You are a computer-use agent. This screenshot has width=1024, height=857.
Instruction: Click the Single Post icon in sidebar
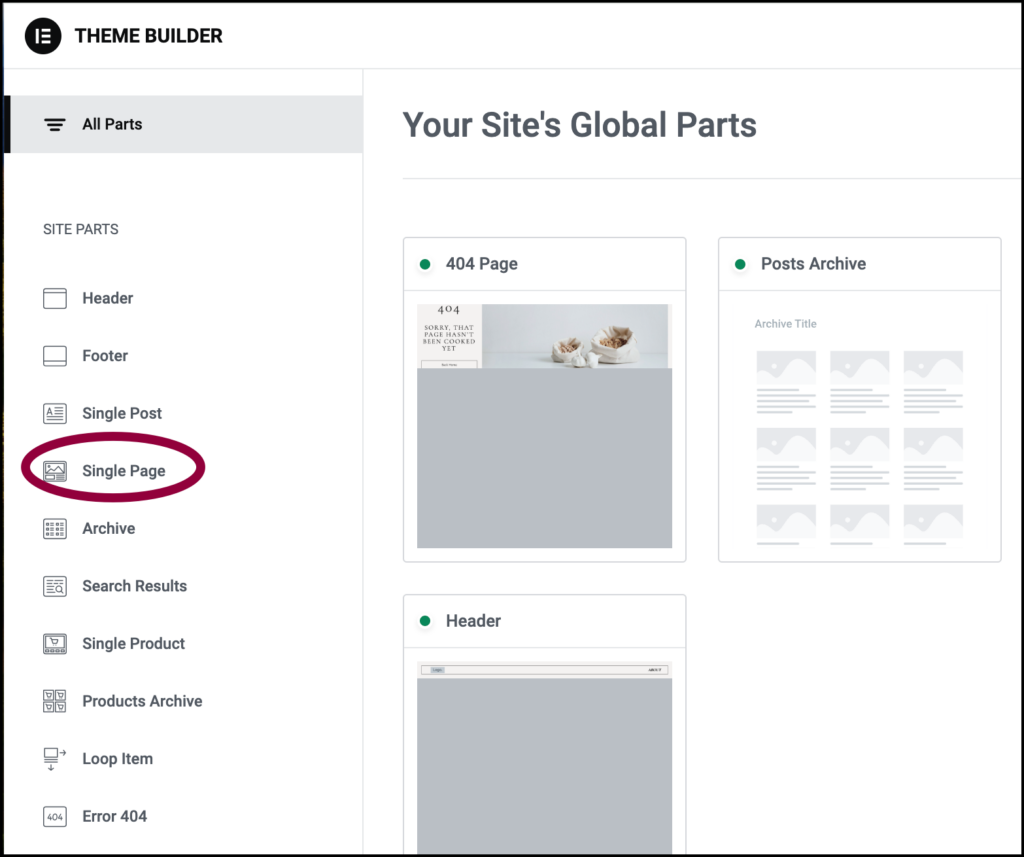54,413
